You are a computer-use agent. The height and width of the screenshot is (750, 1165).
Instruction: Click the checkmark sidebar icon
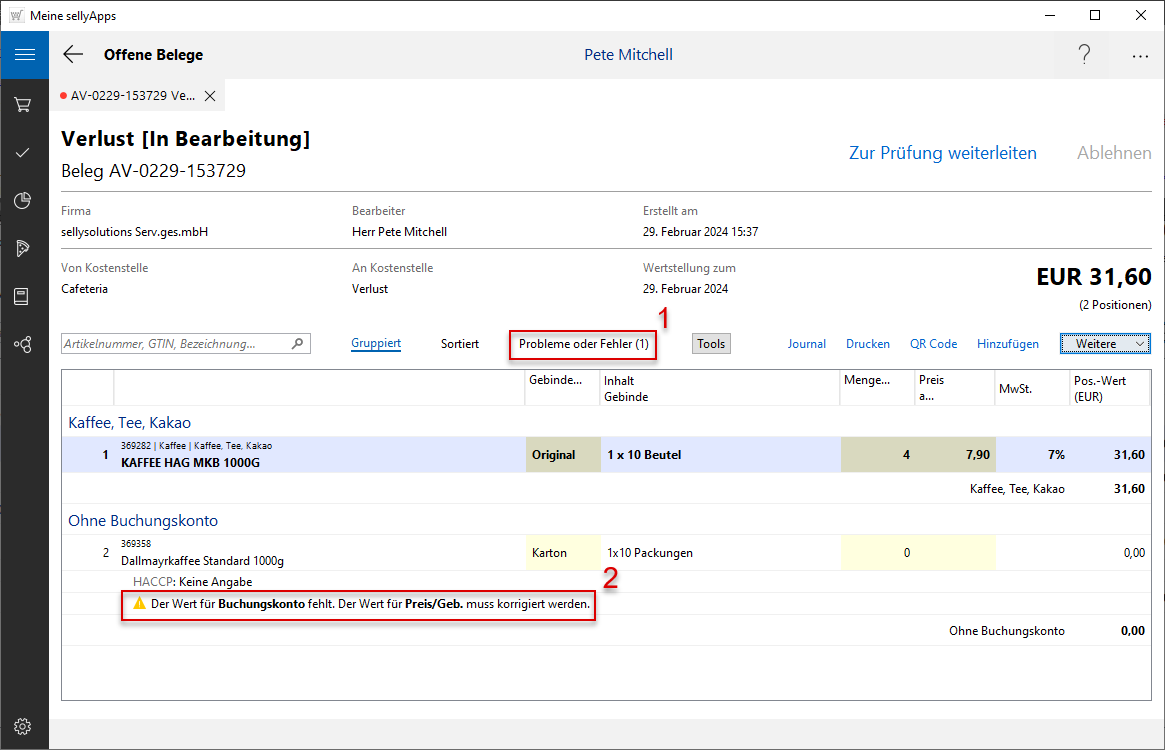pyautogui.click(x=23, y=152)
